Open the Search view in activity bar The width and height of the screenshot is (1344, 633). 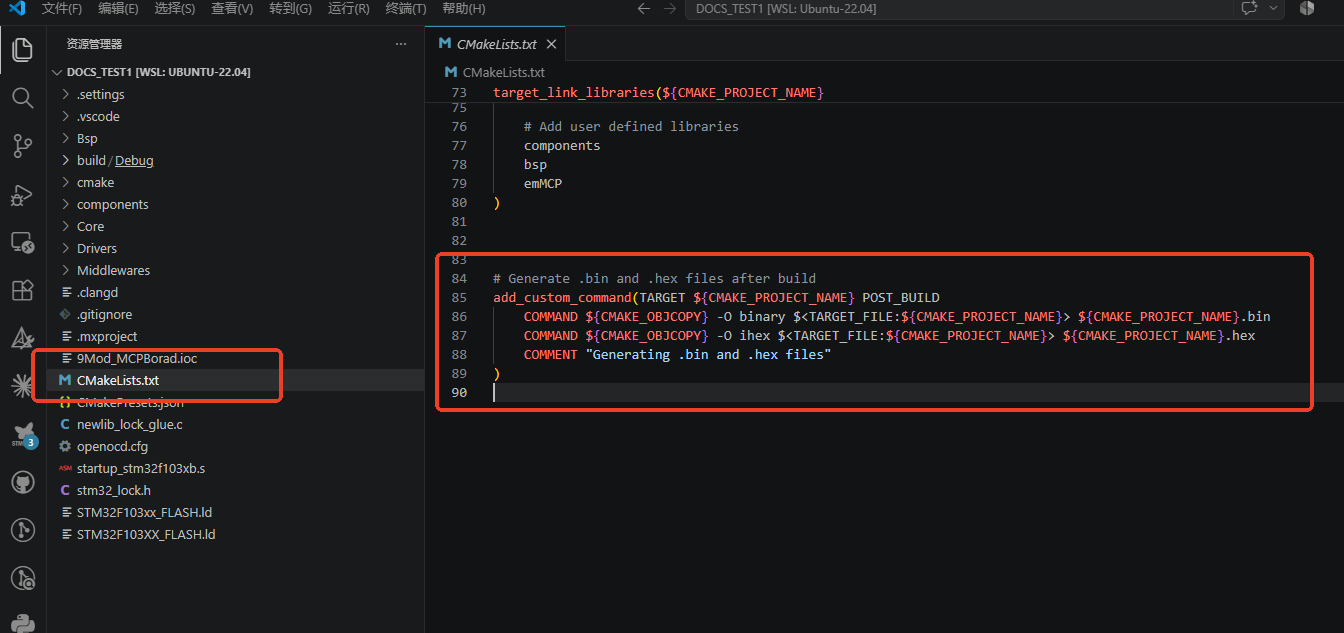pyautogui.click(x=22, y=97)
